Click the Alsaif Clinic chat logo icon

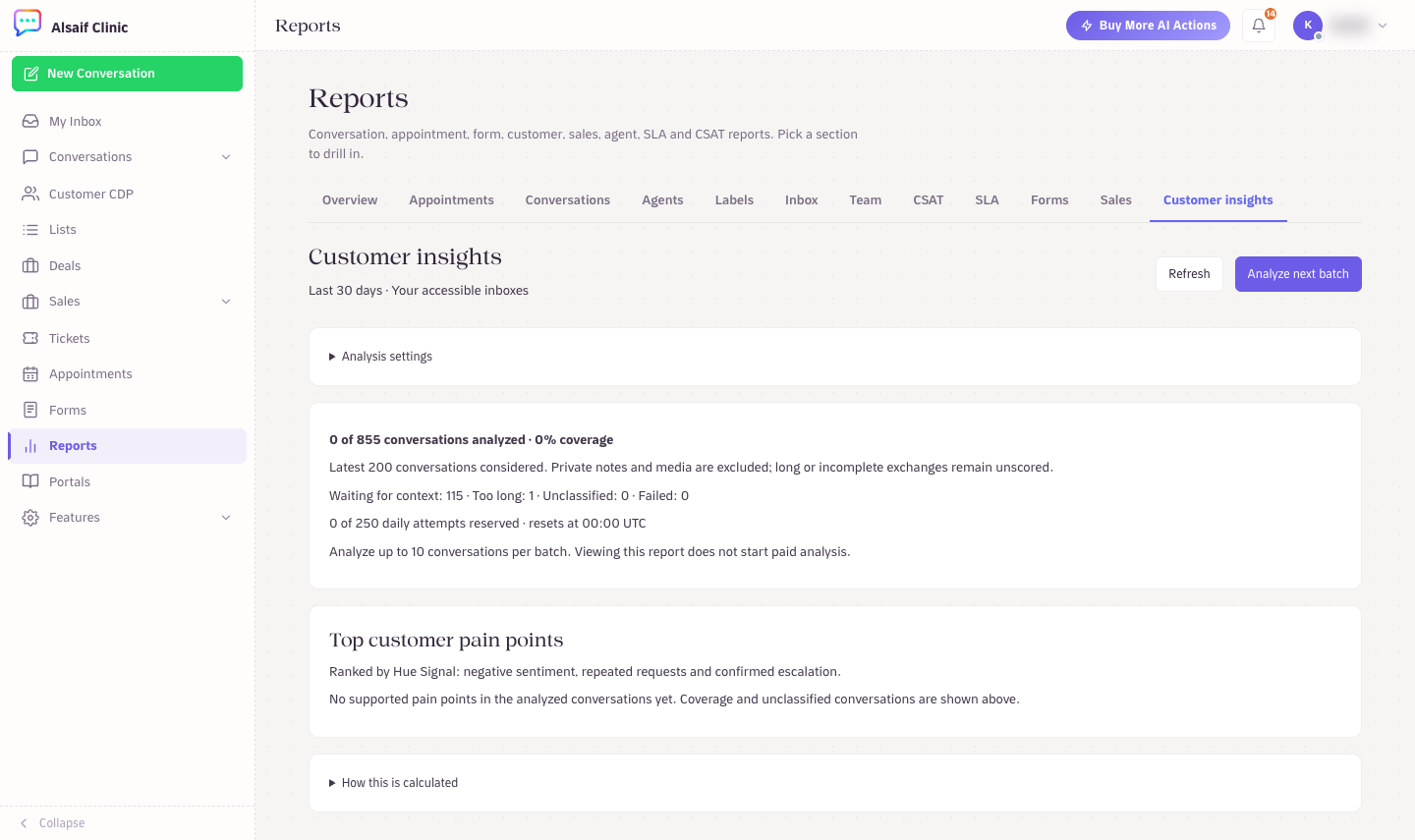28,24
